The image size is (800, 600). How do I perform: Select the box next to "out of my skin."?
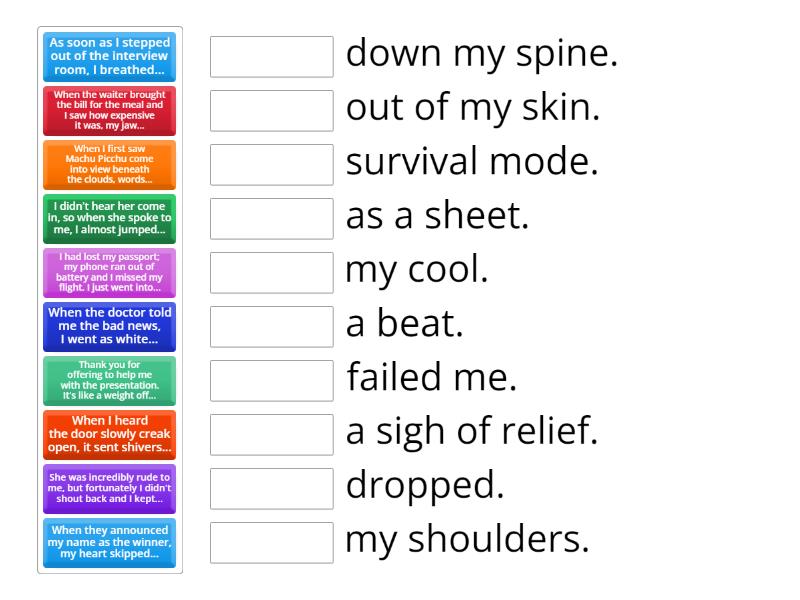(271, 111)
